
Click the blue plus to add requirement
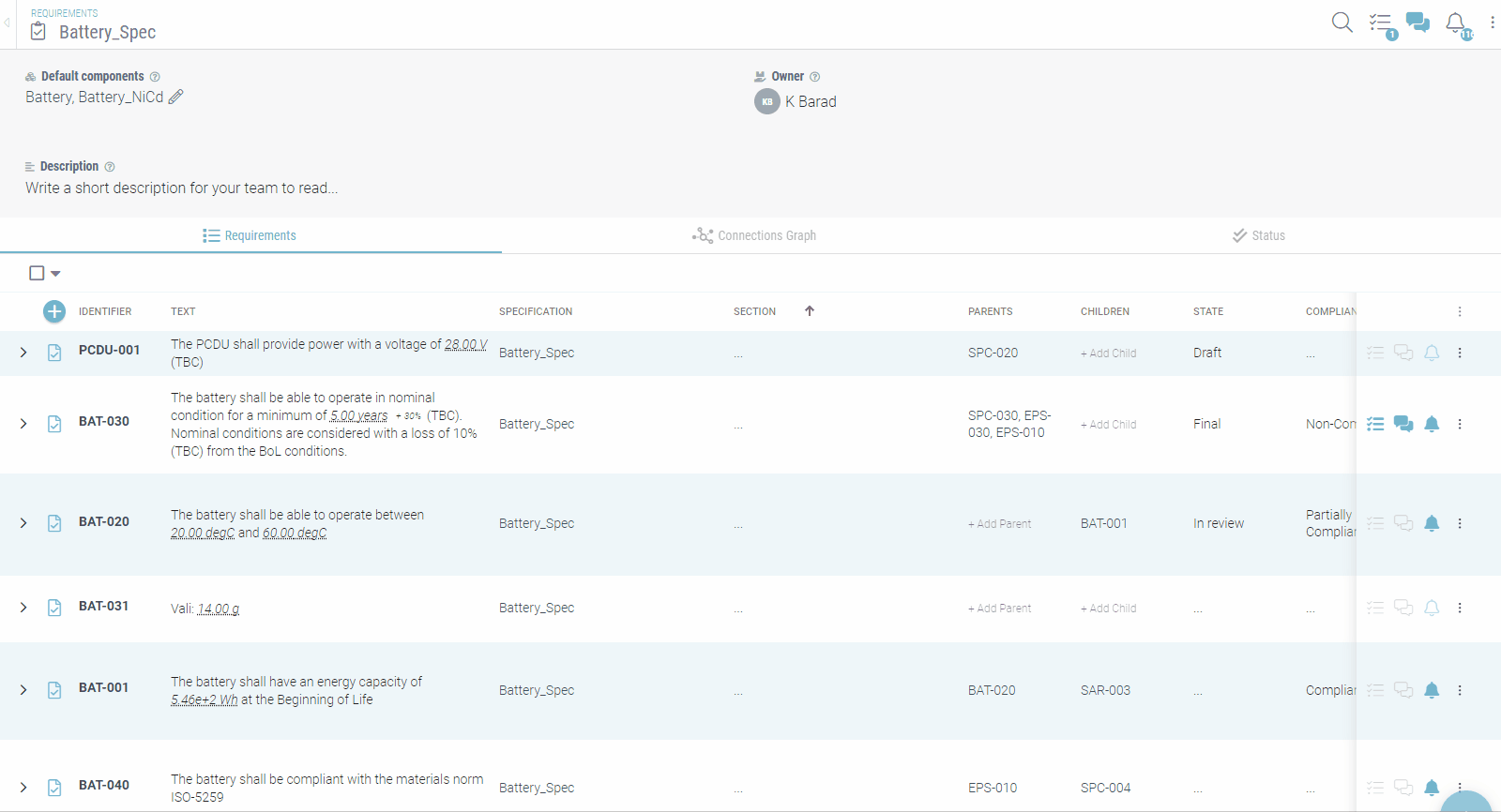click(54, 311)
